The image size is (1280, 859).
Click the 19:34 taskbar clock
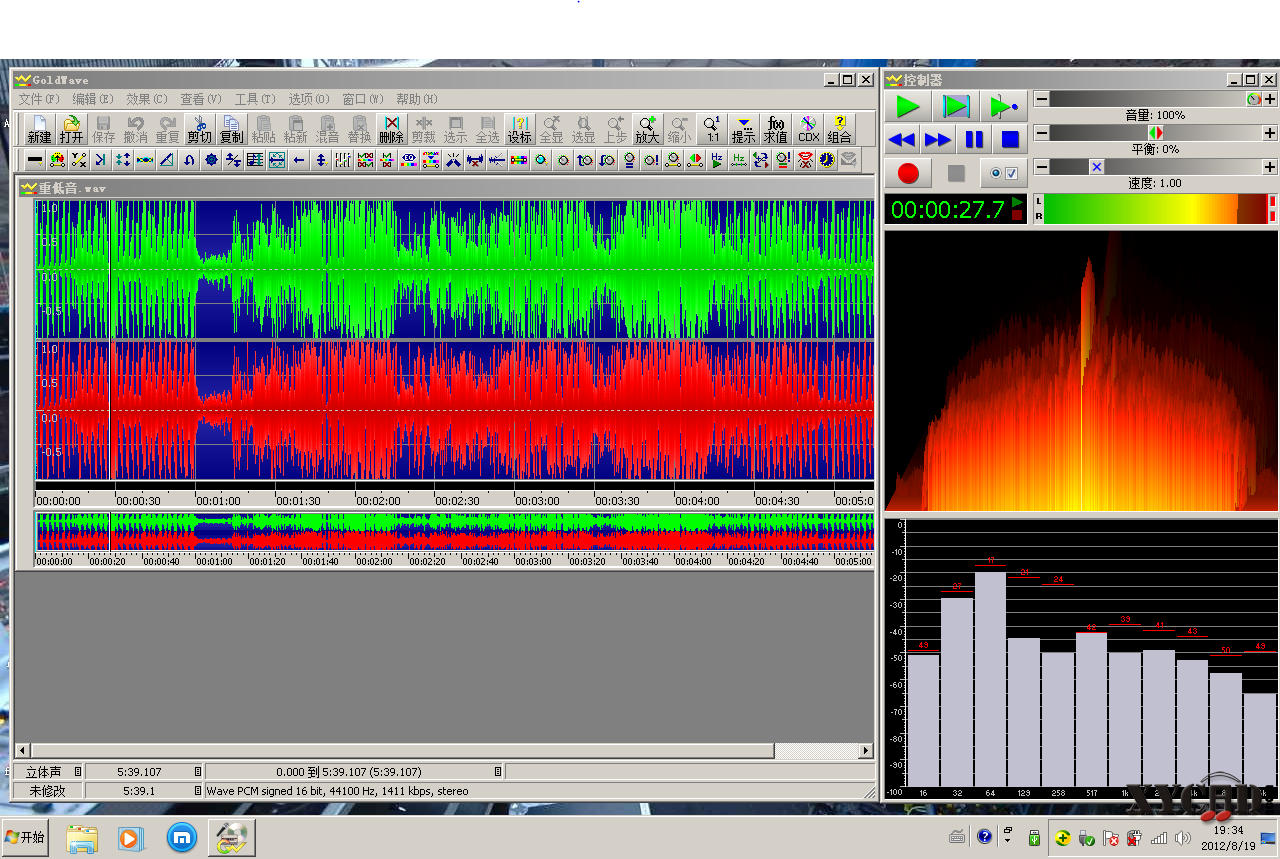coord(1228,830)
